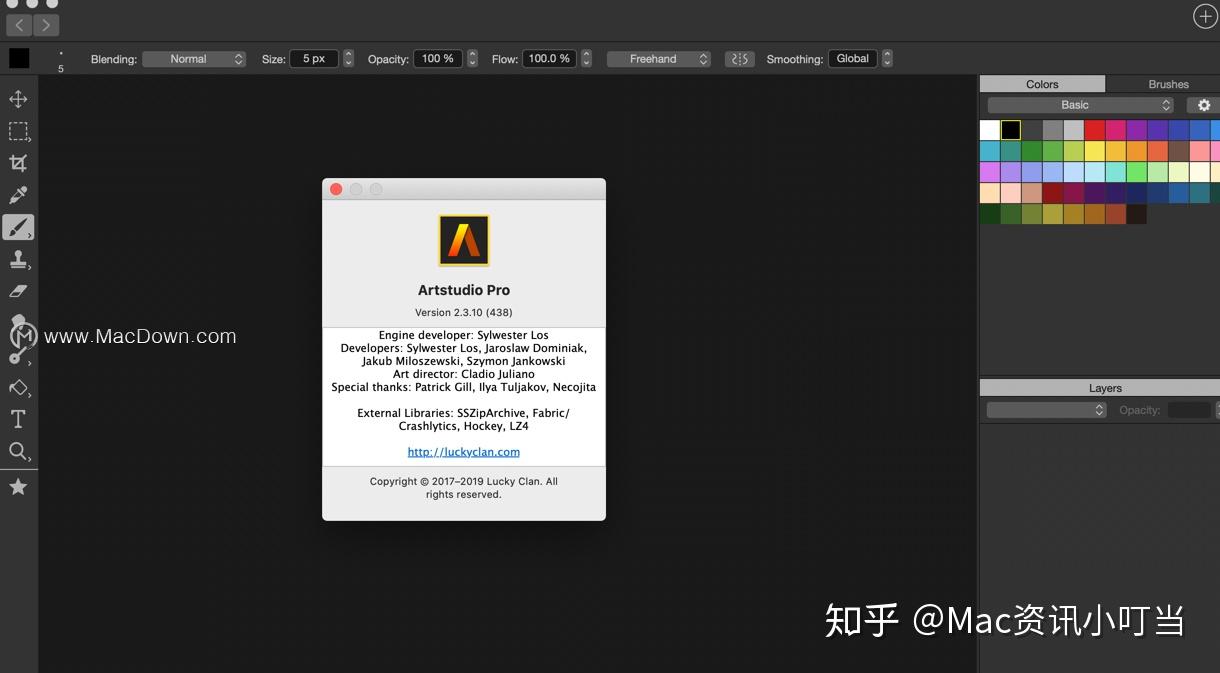Switch to the Brushes tab
Screen dimensions: 1220x673
pyautogui.click(x=1167, y=84)
